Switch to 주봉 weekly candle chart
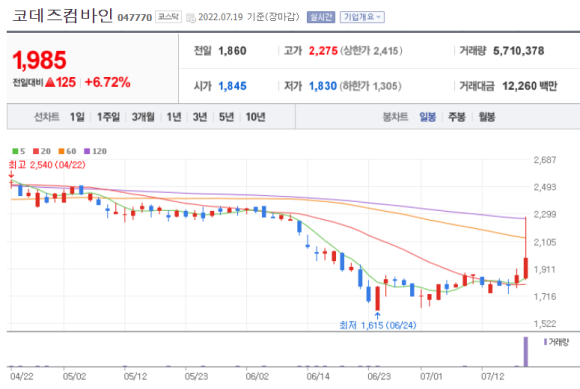Image resolution: width=580 pixels, height=389 pixels. [457, 117]
